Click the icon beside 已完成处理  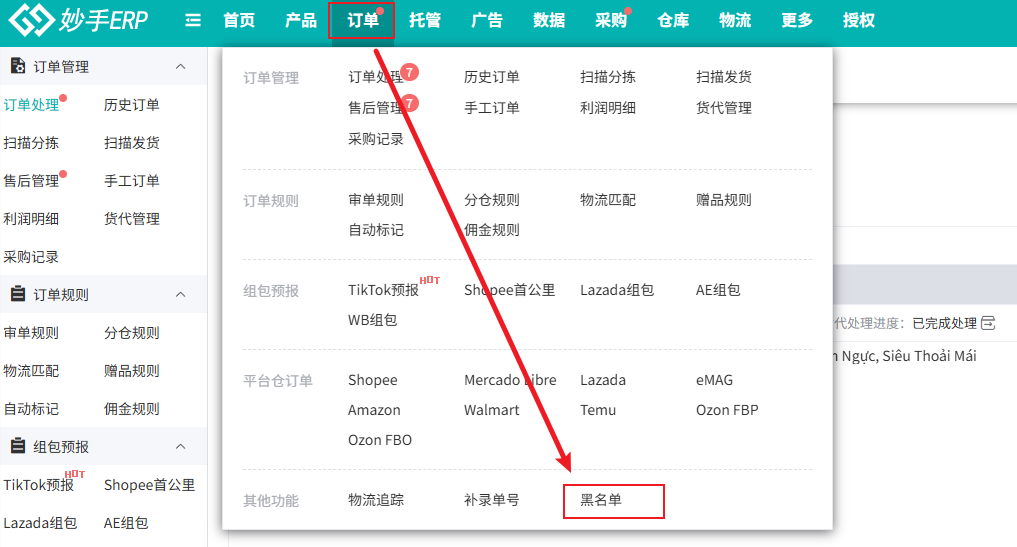[x=988, y=323]
